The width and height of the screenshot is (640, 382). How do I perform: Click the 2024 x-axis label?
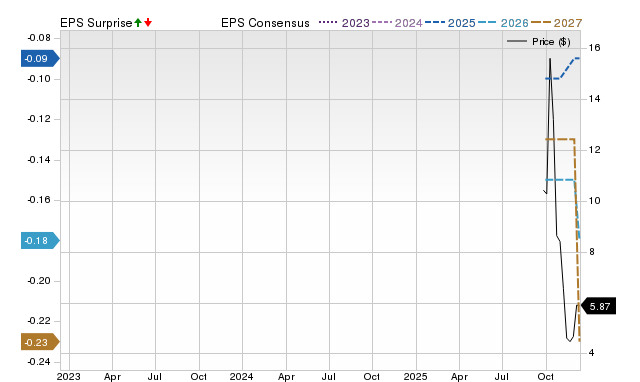coord(241,376)
